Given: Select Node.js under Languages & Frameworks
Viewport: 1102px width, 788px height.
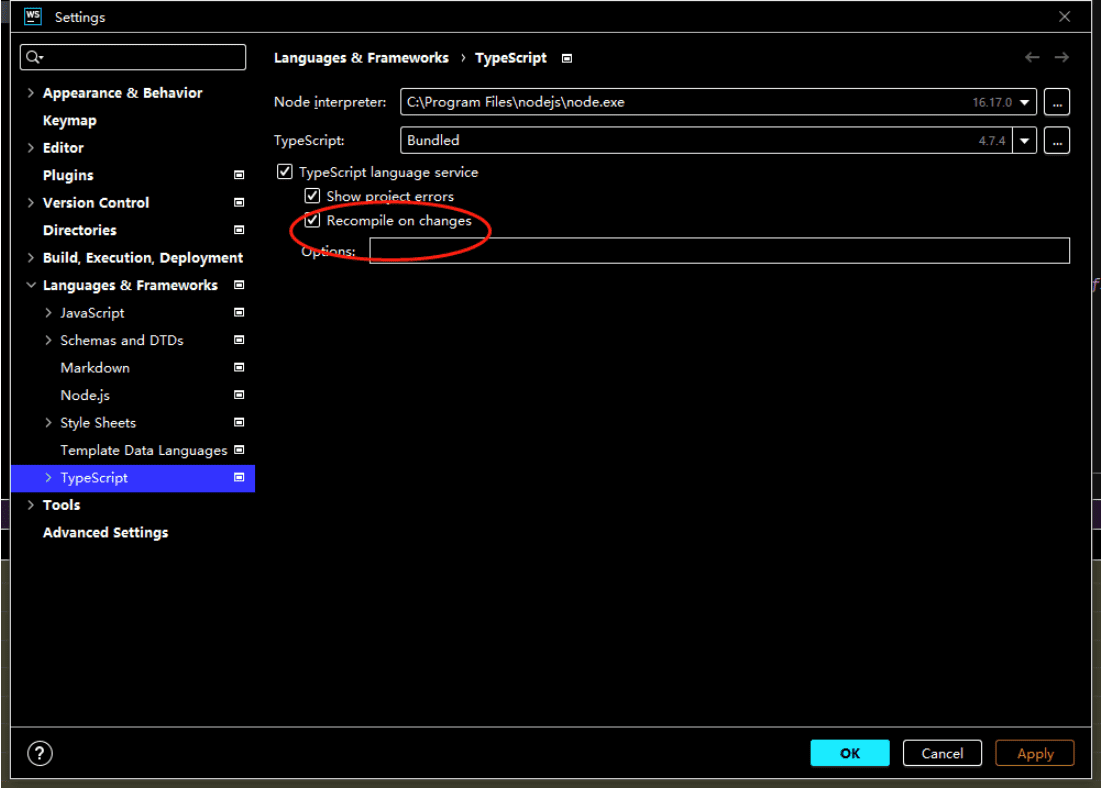Looking at the screenshot, I should (85, 395).
